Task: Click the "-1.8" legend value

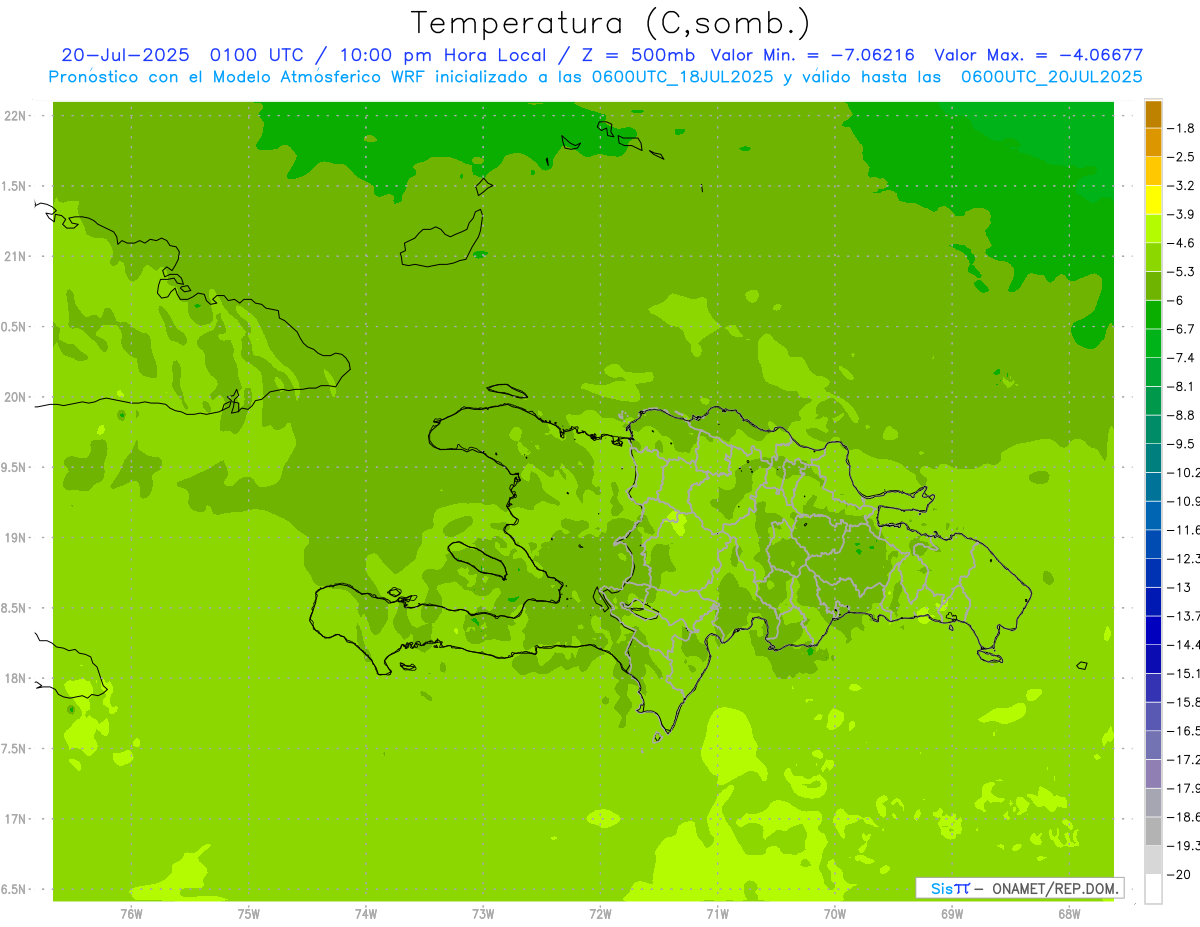Action: pos(1183,128)
